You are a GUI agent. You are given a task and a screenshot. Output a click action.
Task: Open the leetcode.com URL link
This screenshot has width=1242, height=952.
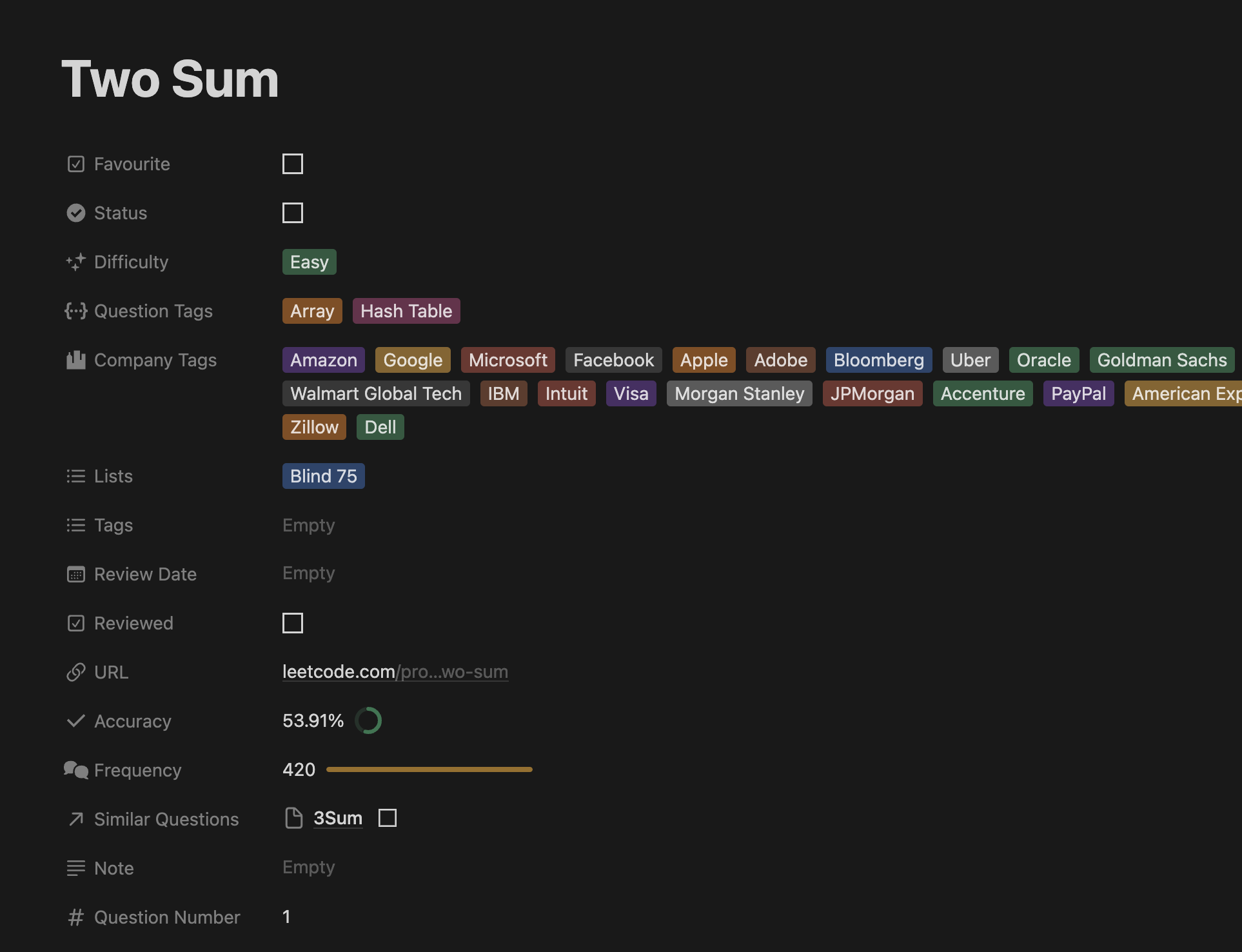(x=395, y=672)
